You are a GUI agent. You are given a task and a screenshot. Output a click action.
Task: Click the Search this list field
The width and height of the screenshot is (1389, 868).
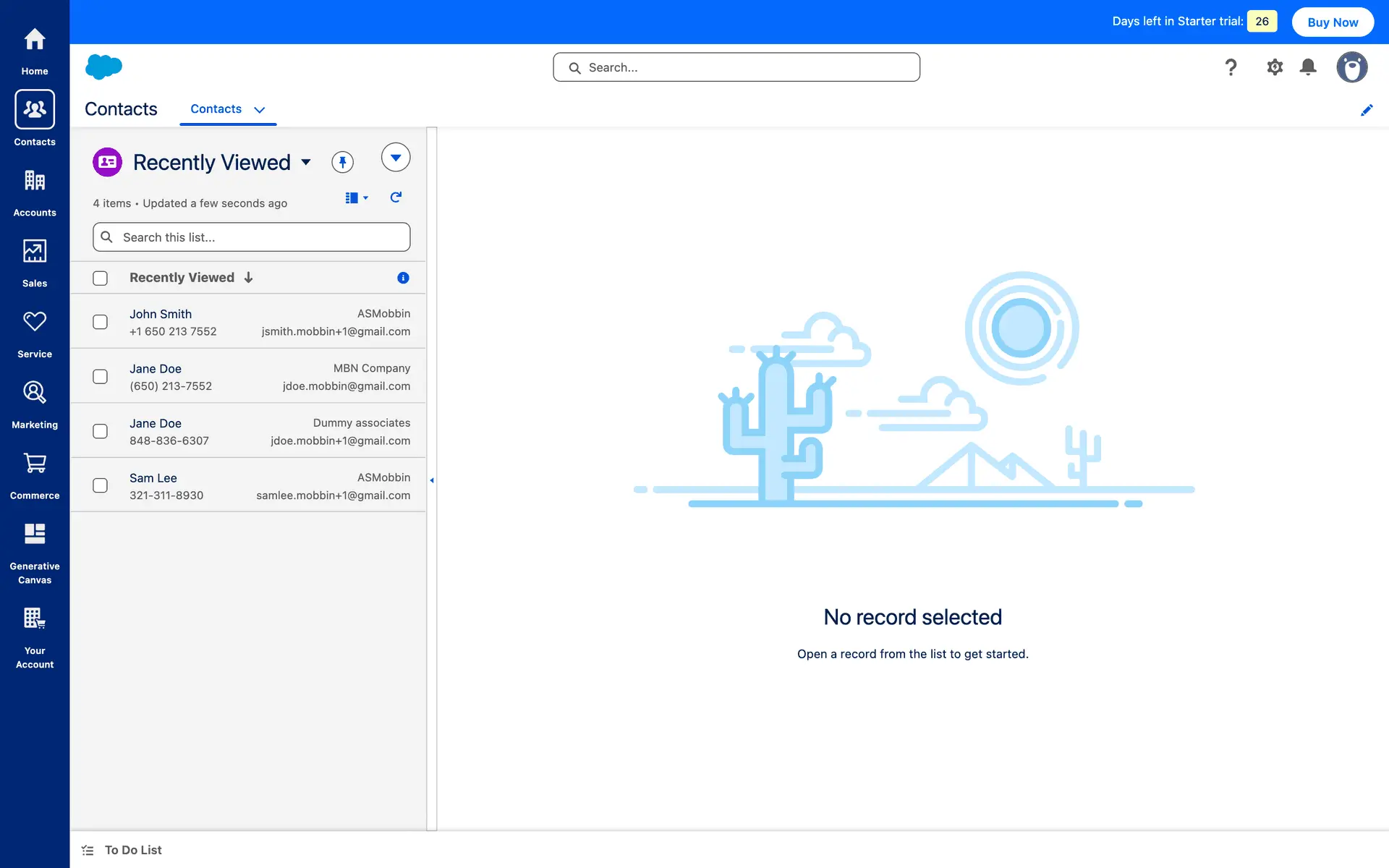click(260, 237)
